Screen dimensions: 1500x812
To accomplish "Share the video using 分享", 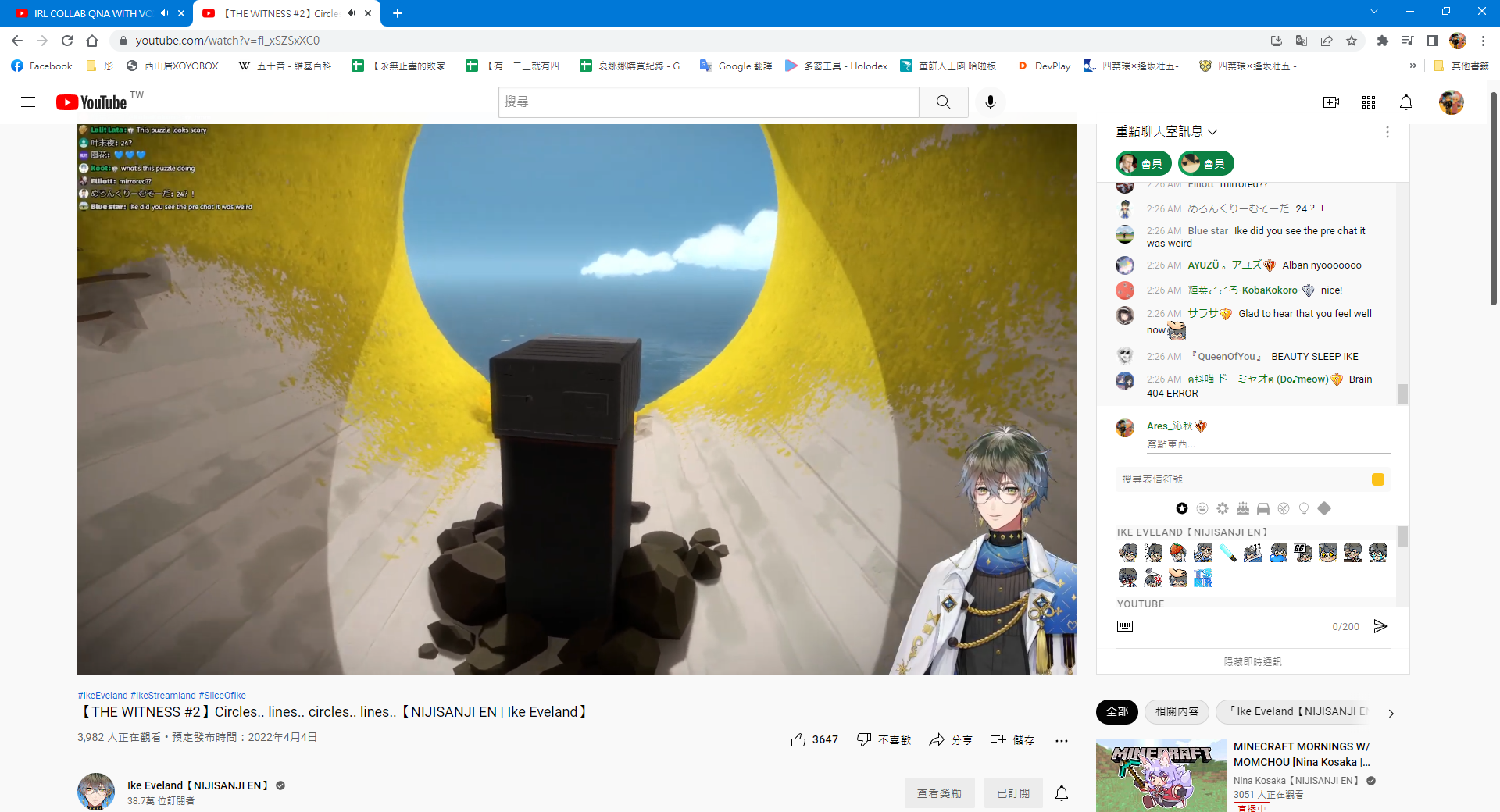I will (x=951, y=739).
